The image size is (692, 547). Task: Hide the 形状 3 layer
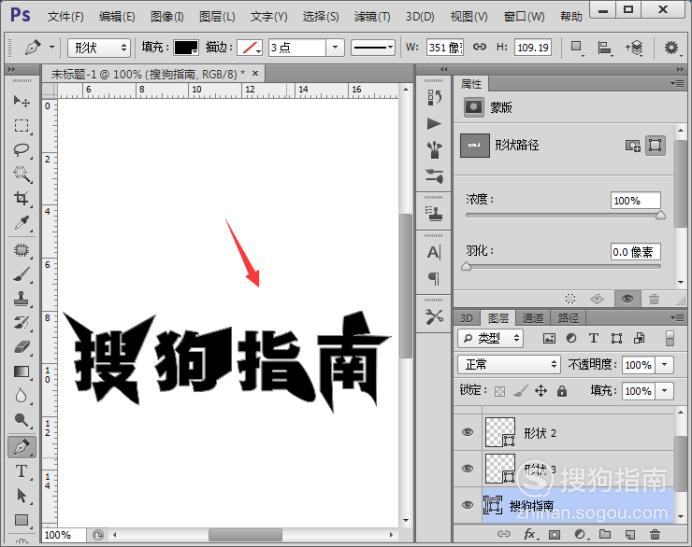(467, 468)
